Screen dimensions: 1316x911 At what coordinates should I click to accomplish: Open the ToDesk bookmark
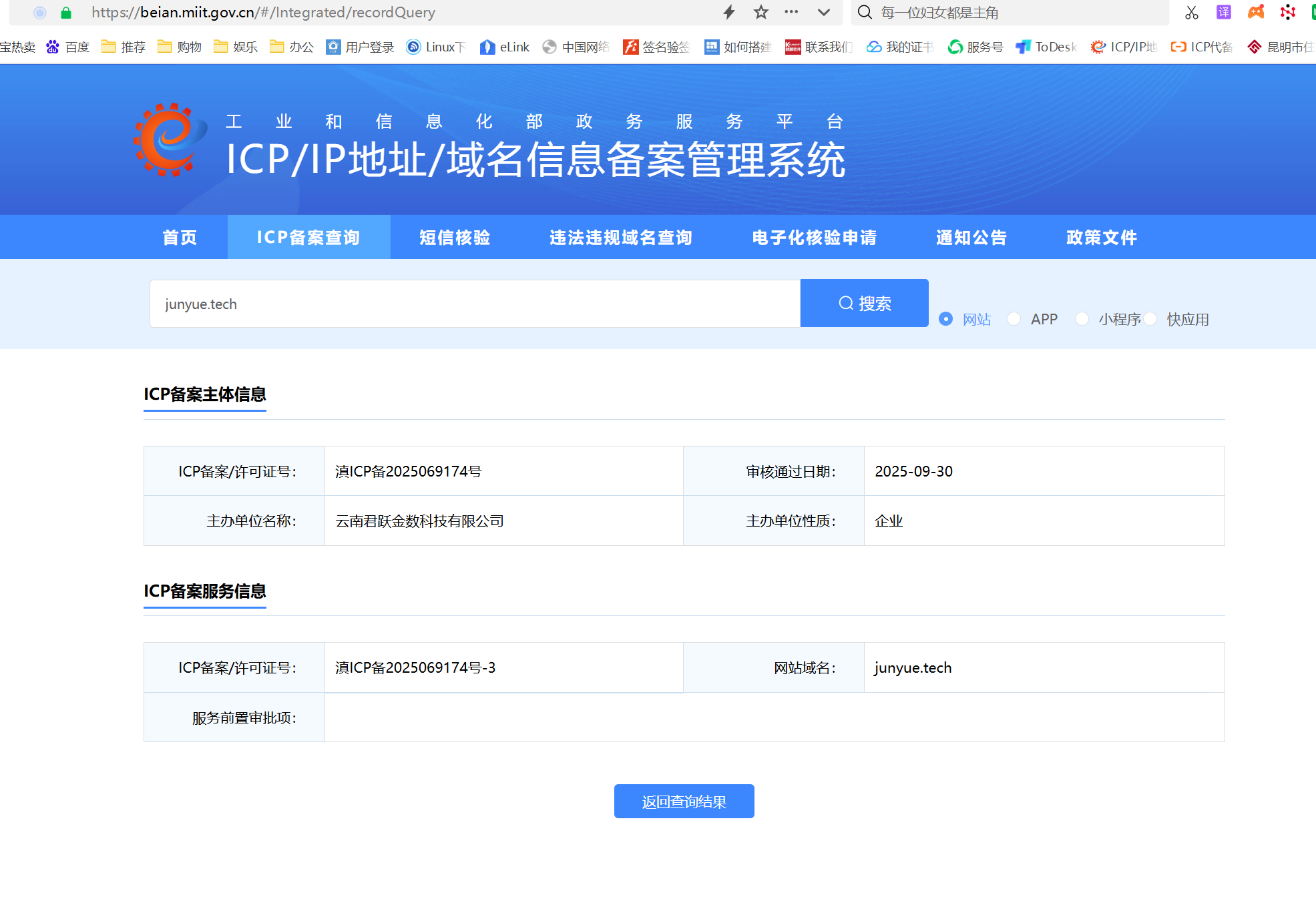click(1046, 47)
